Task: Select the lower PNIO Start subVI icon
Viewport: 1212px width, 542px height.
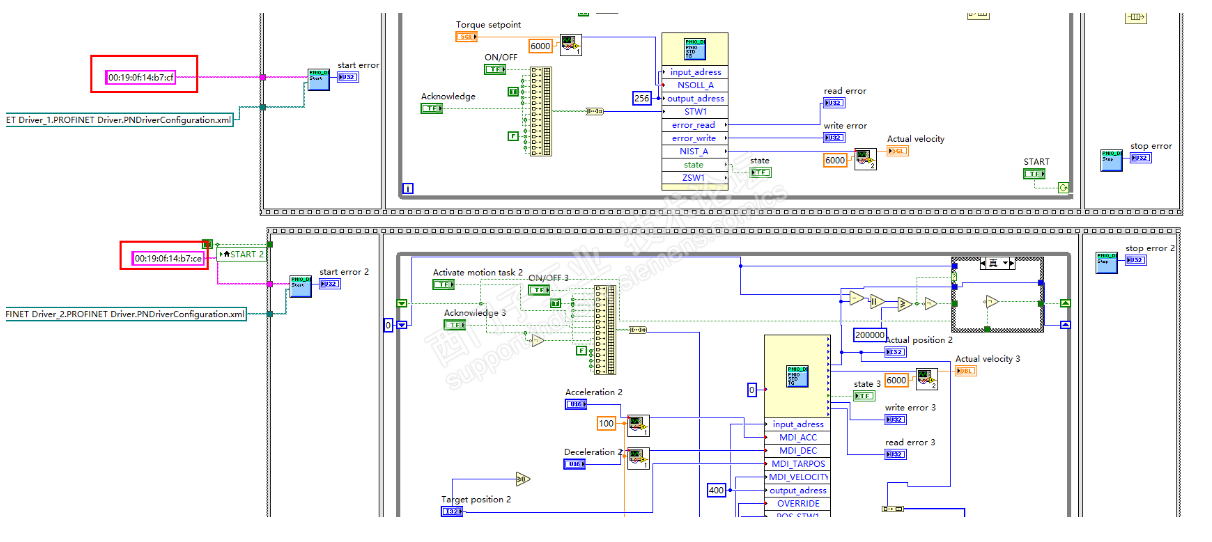Action: [x=300, y=286]
